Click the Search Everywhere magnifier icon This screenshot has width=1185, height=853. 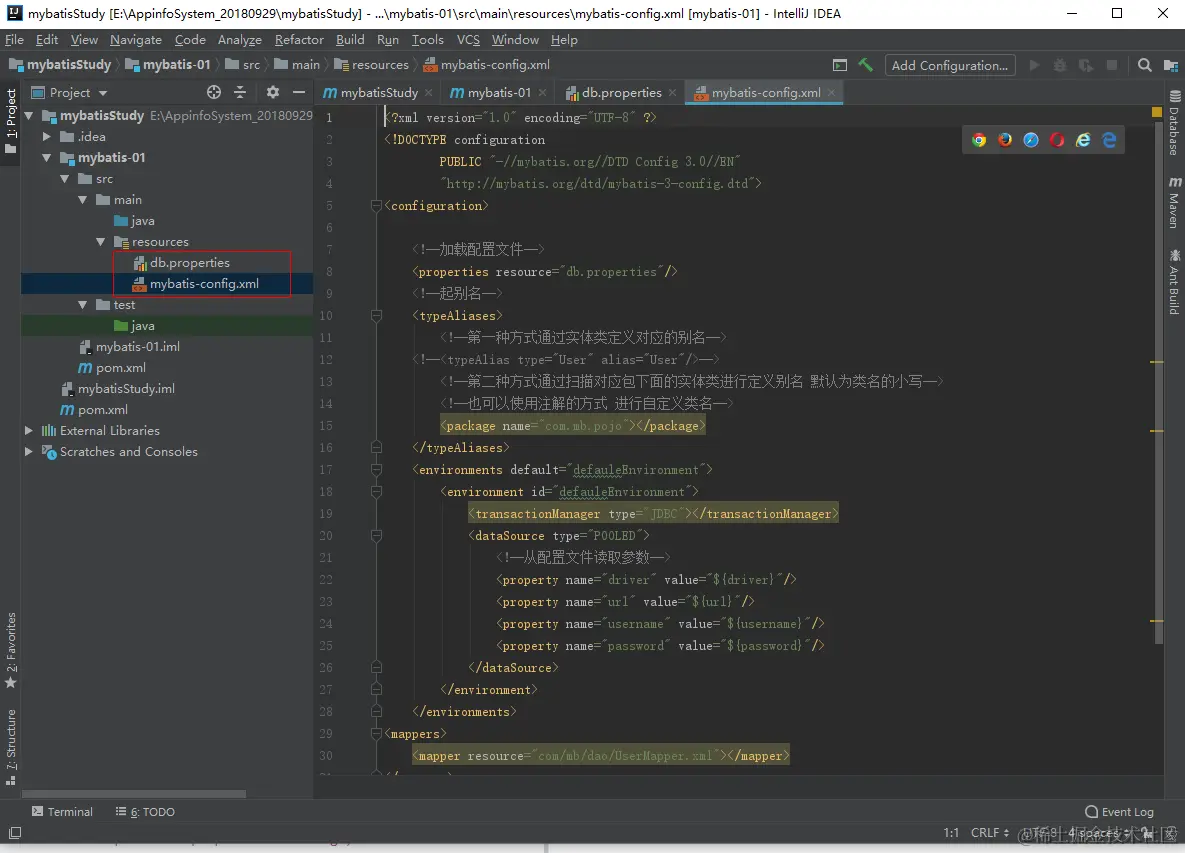(1145, 65)
